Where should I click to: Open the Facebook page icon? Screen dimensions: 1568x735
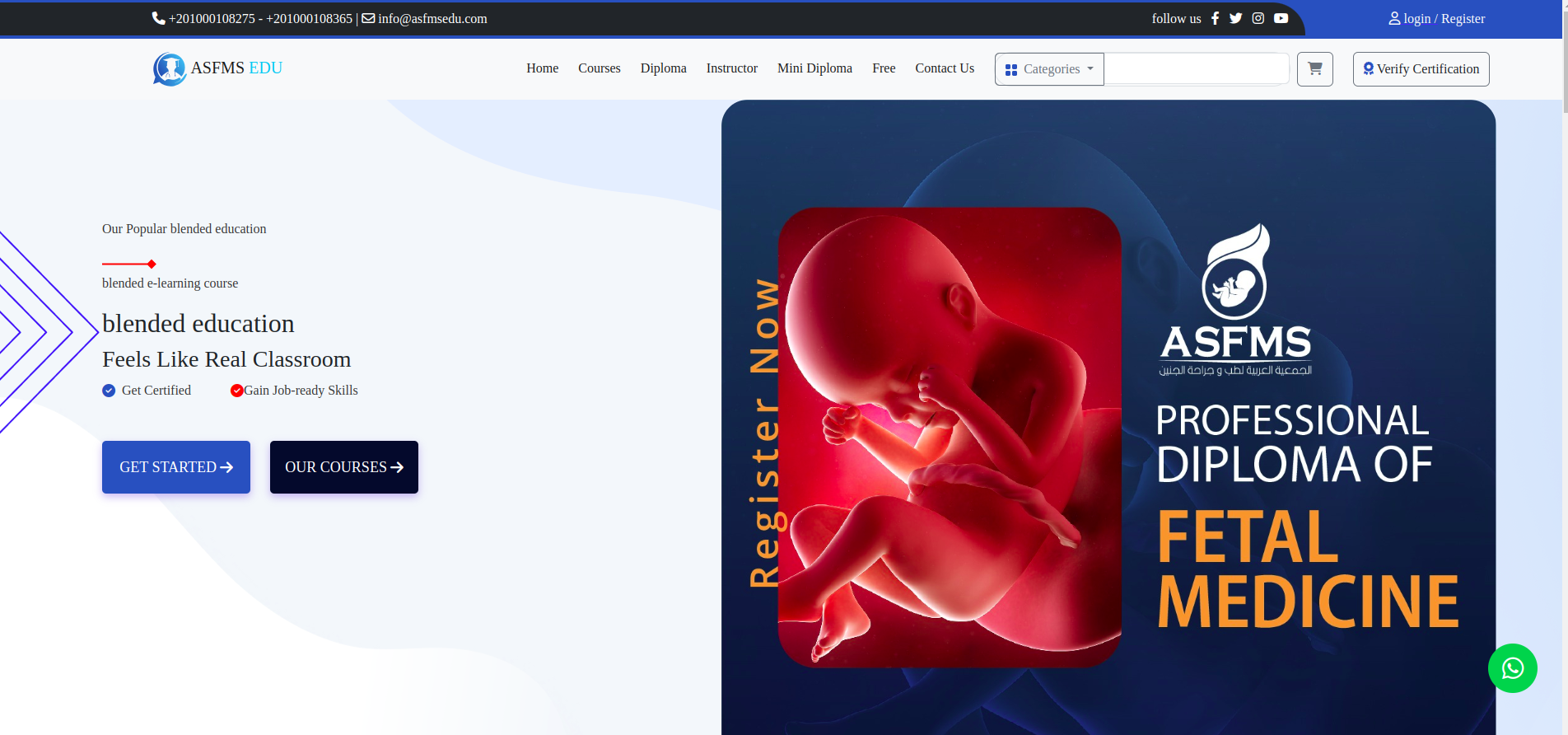(1215, 18)
